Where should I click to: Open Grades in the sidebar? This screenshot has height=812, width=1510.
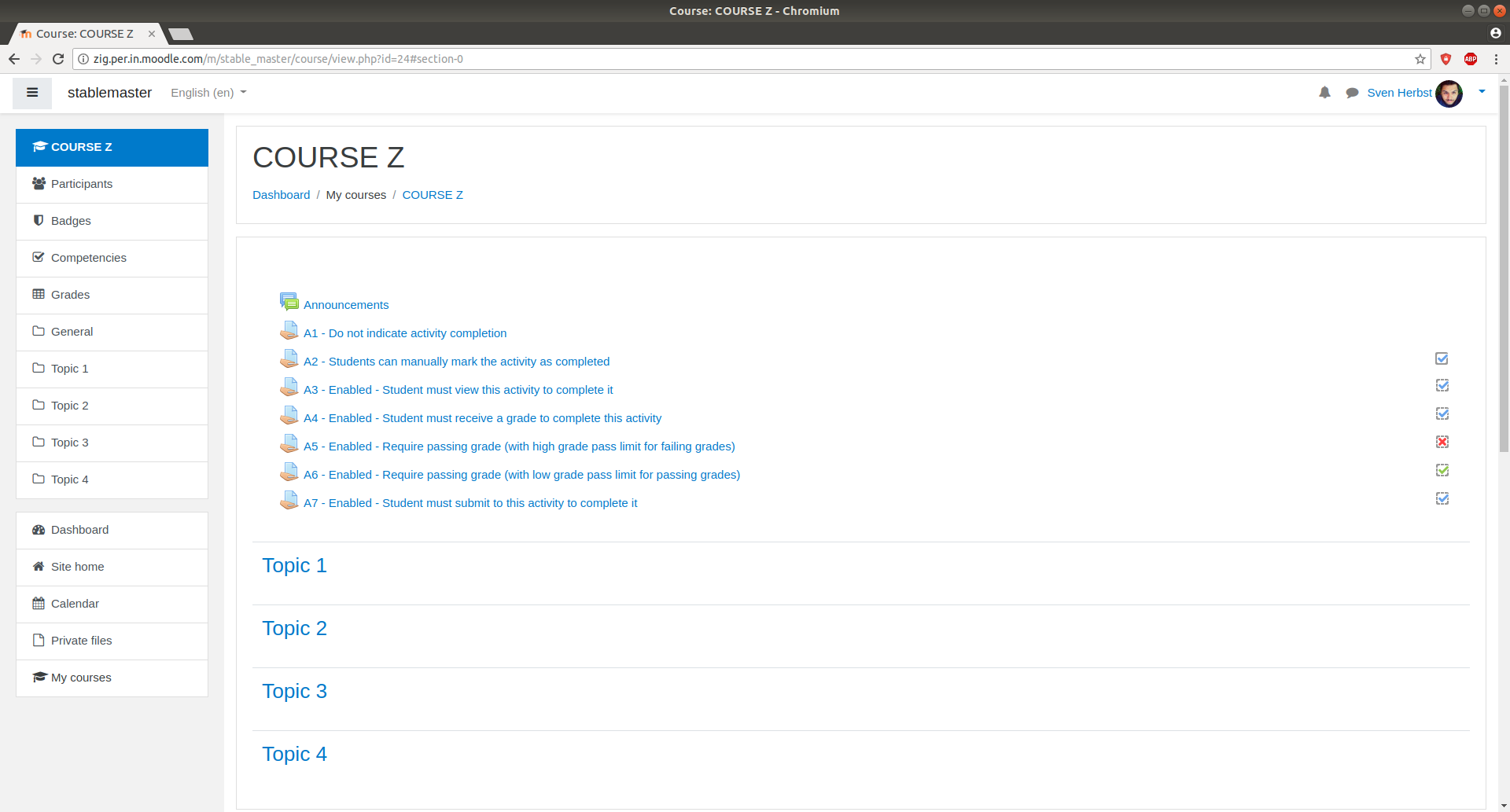(x=112, y=295)
